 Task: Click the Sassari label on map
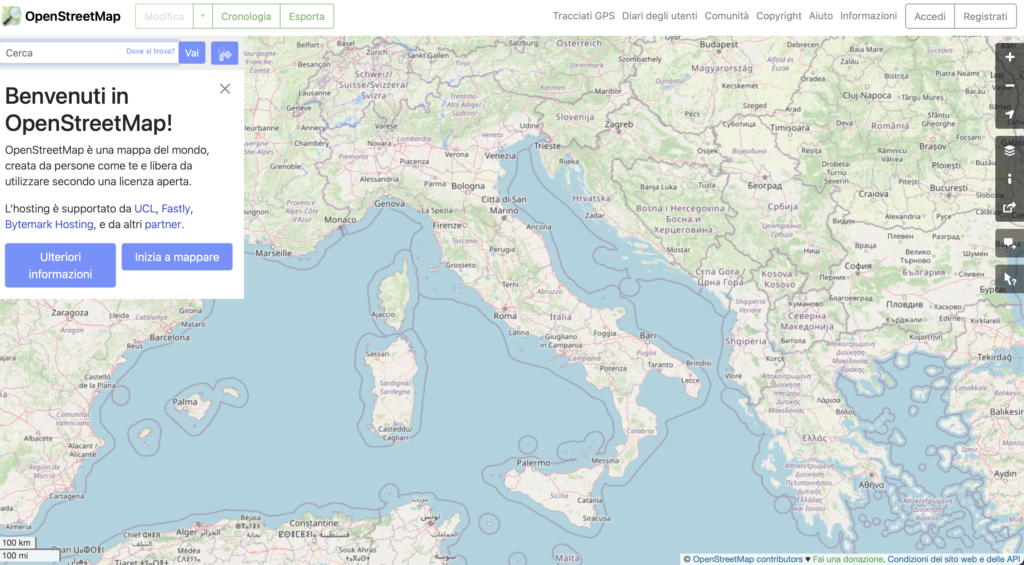[377, 353]
